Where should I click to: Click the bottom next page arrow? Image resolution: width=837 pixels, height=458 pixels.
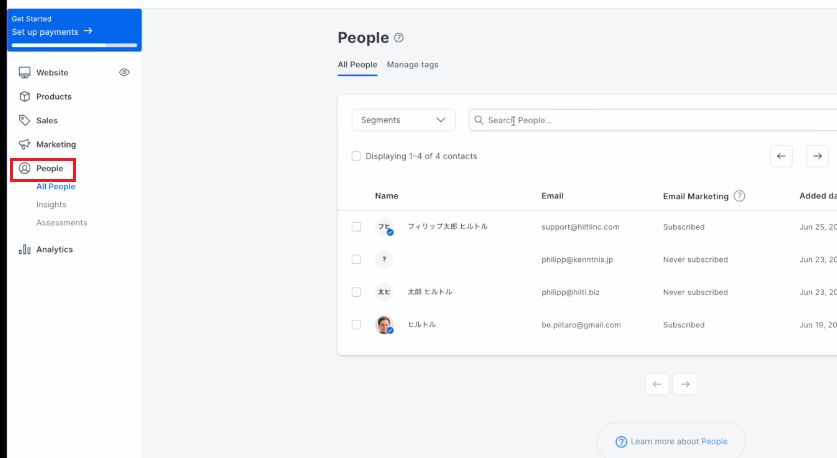tap(685, 384)
